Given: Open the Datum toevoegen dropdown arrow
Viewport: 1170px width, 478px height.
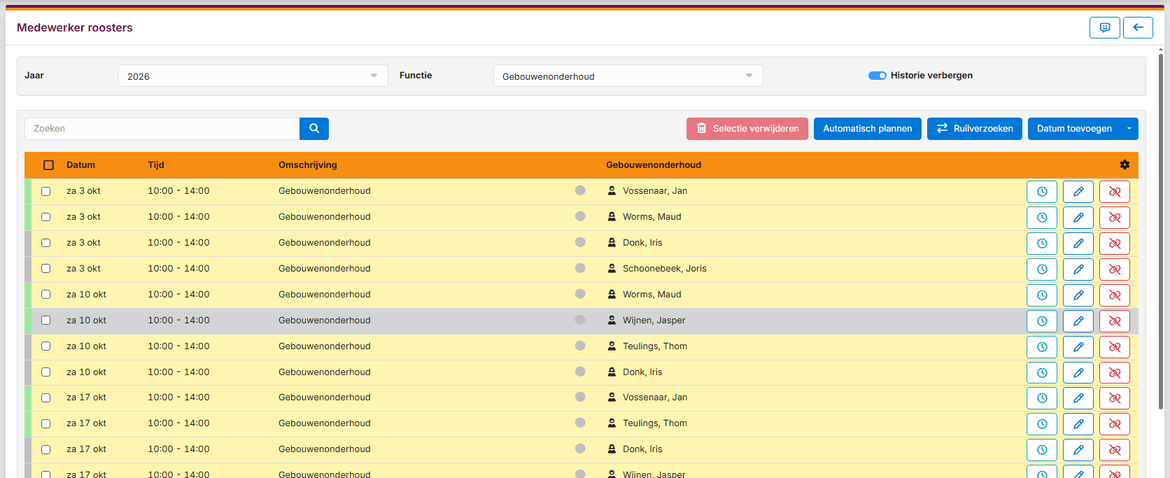Looking at the screenshot, I should [1129, 128].
